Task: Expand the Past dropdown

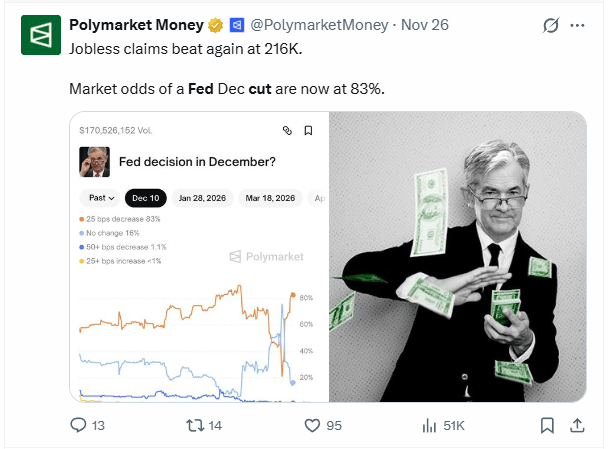Action: tap(101, 198)
